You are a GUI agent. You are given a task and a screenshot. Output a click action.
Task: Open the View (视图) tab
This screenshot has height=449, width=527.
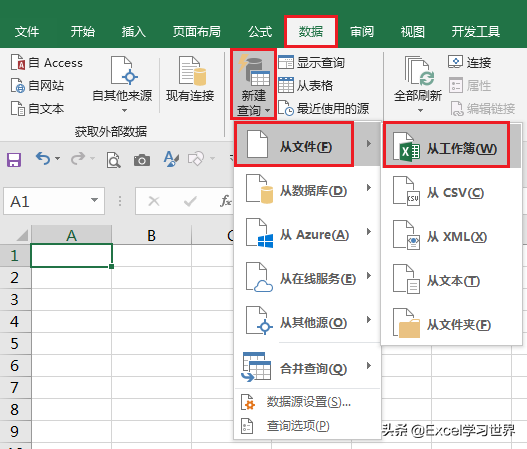coord(413,32)
